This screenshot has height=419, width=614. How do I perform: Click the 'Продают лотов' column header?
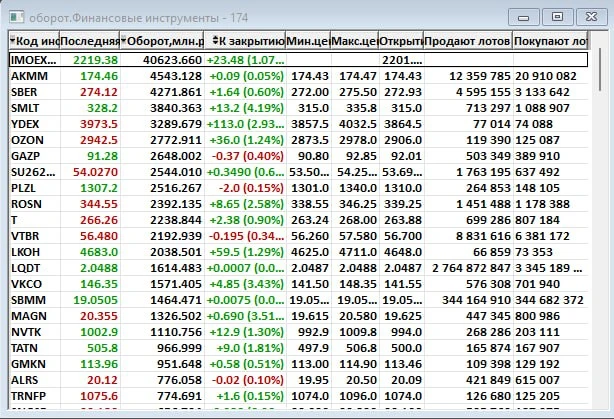[x=468, y=41]
